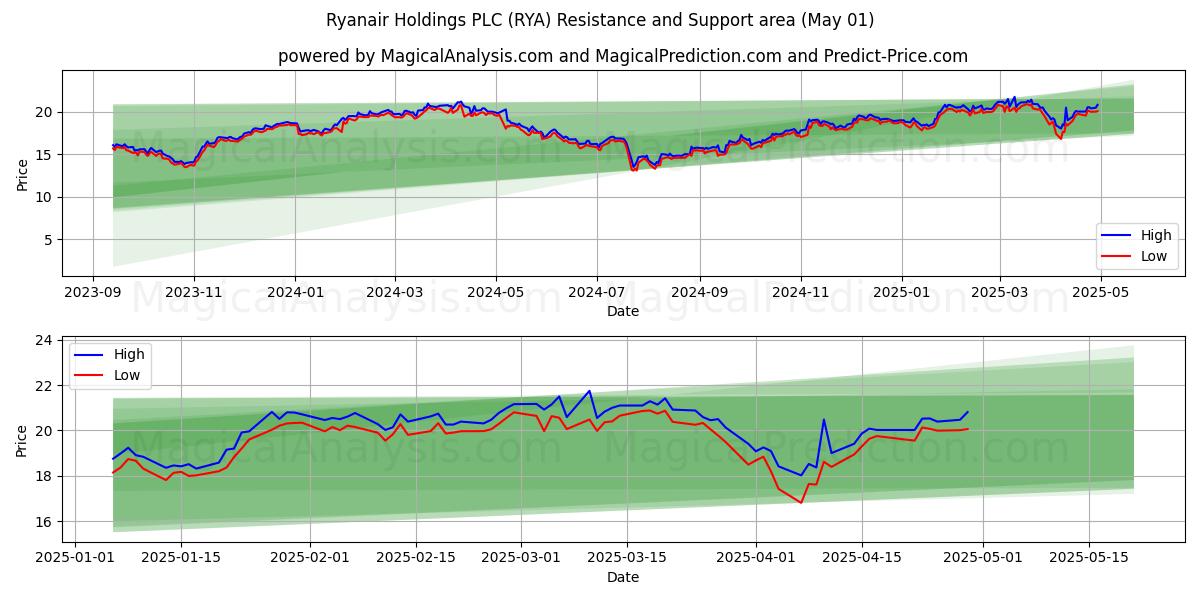Image resolution: width=1200 pixels, height=600 pixels.
Task: Click the bottom chart x-axis label '2025-05-15'
Action: 1089,559
